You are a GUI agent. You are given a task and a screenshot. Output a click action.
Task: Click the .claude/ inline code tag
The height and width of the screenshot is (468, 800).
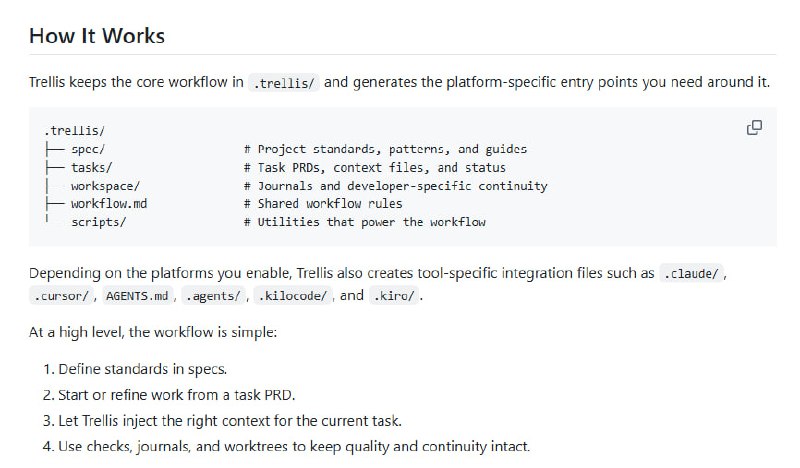click(x=691, y=273)
